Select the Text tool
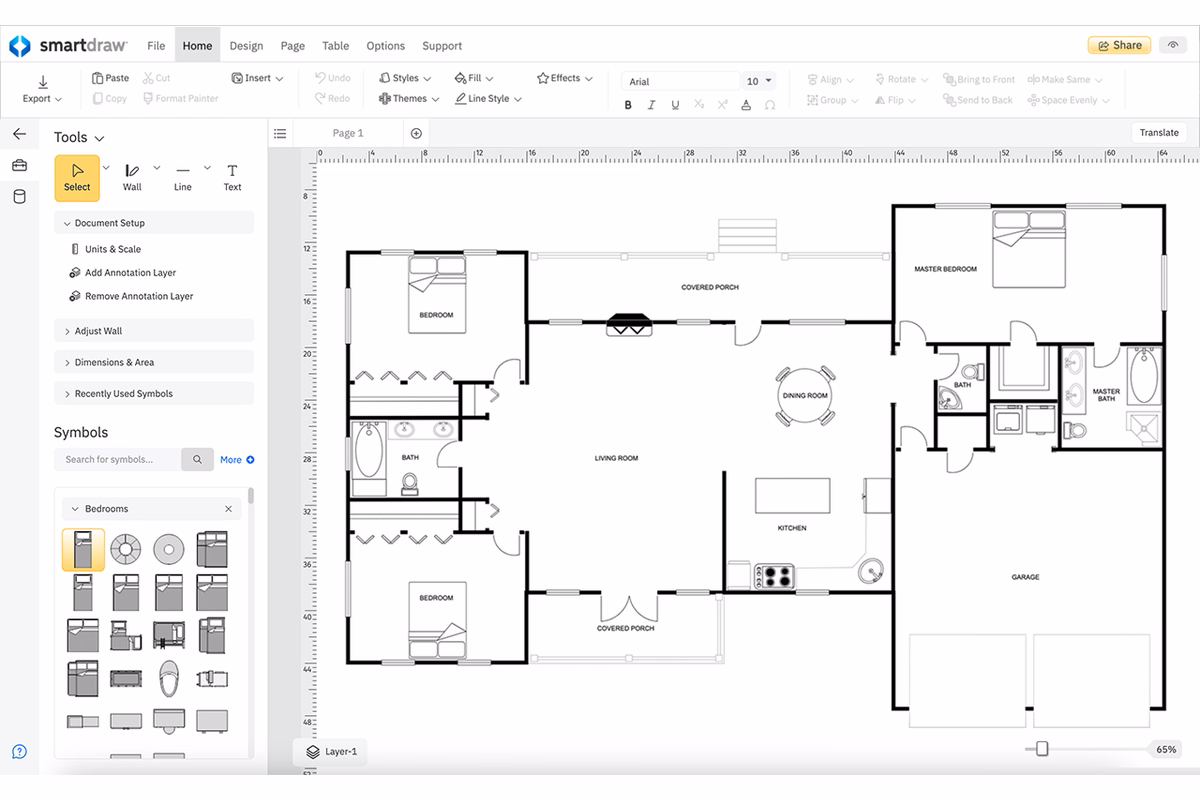The image size is (1200, 800). click(x=232, y=178)
